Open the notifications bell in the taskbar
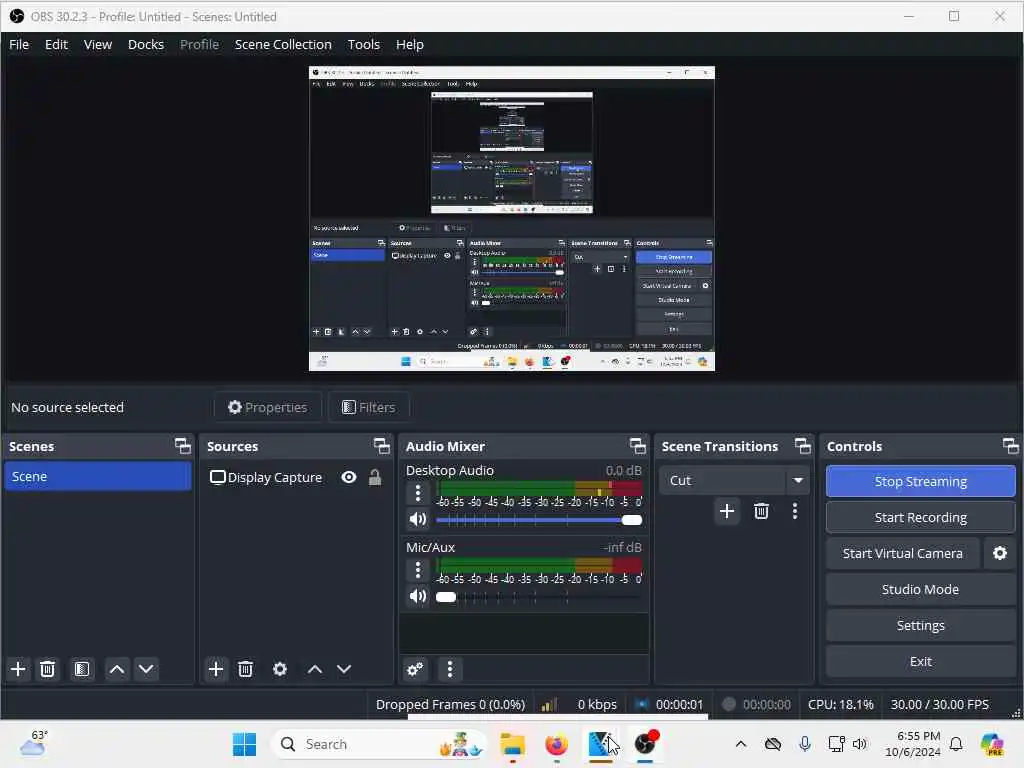Viewport: 1024px width, 768px height. pyautogui.click(x=956, y=744)
